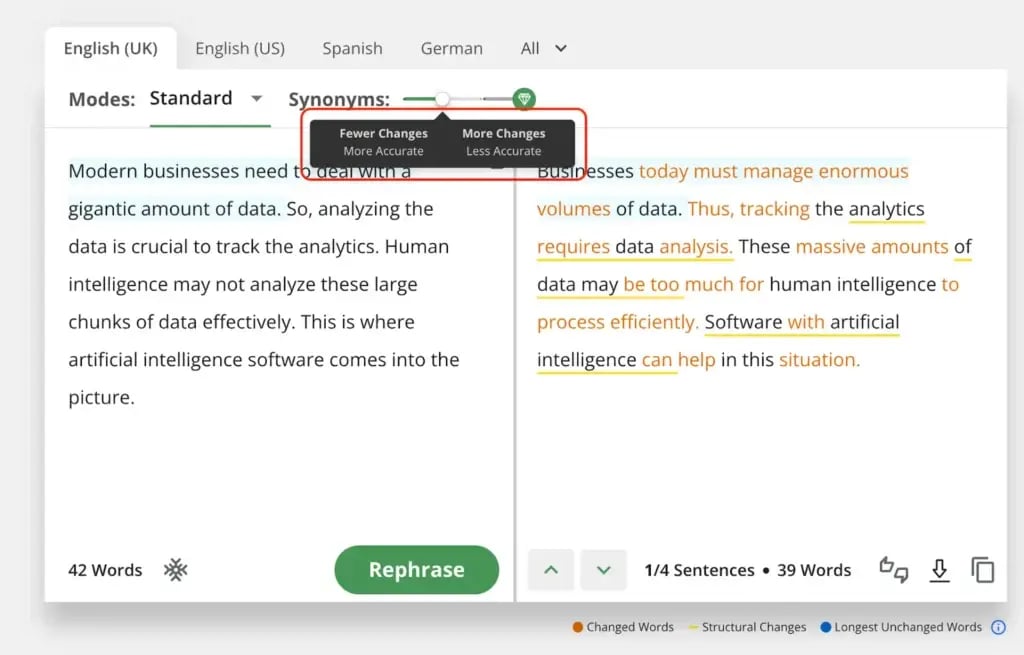Click the snowflake freeze words icon
The height and width of the screenshot is (655, 1024).
tap(176, 570)
